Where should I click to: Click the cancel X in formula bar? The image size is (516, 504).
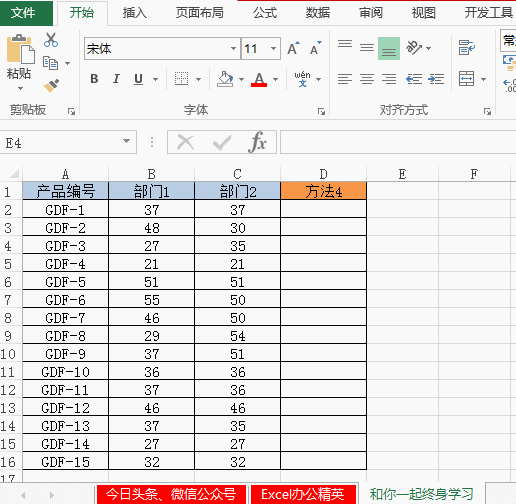(x=186, y=142)
